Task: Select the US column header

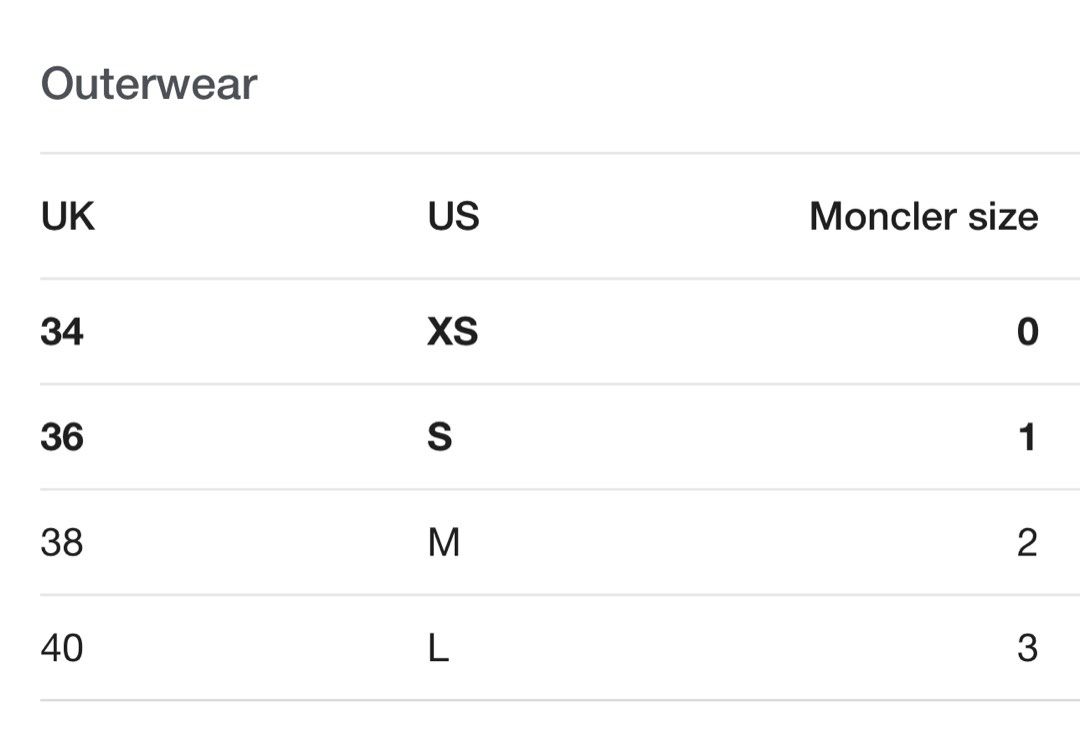Action: [453, 216]
